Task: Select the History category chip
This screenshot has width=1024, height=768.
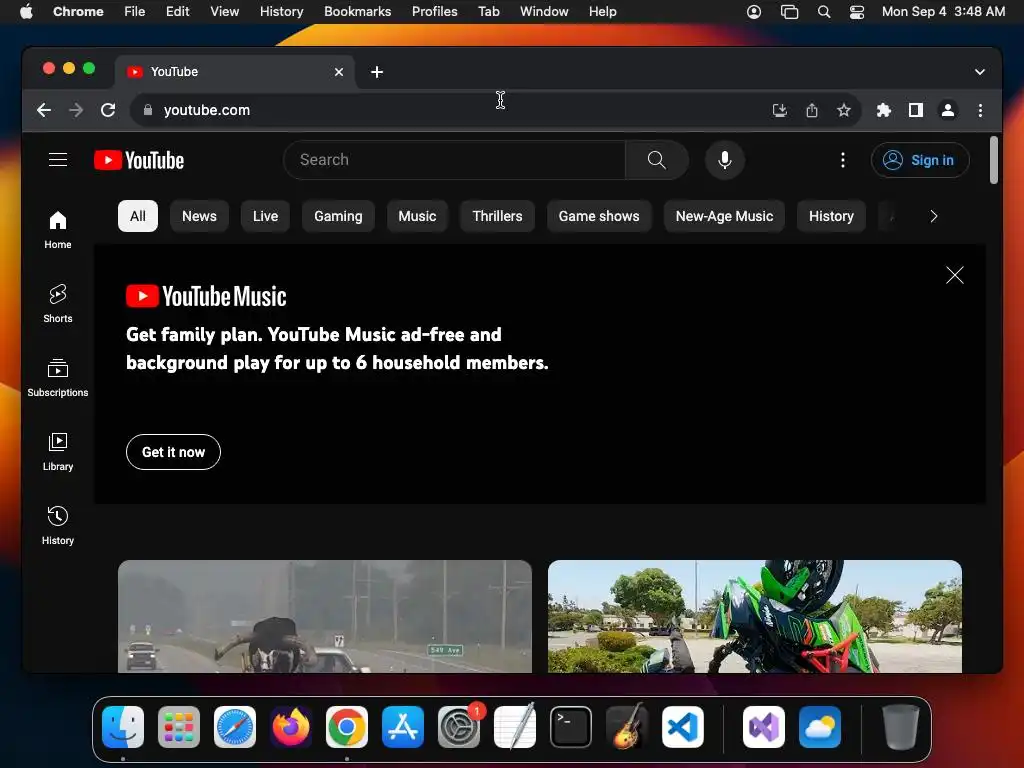Action: (831, 216)
